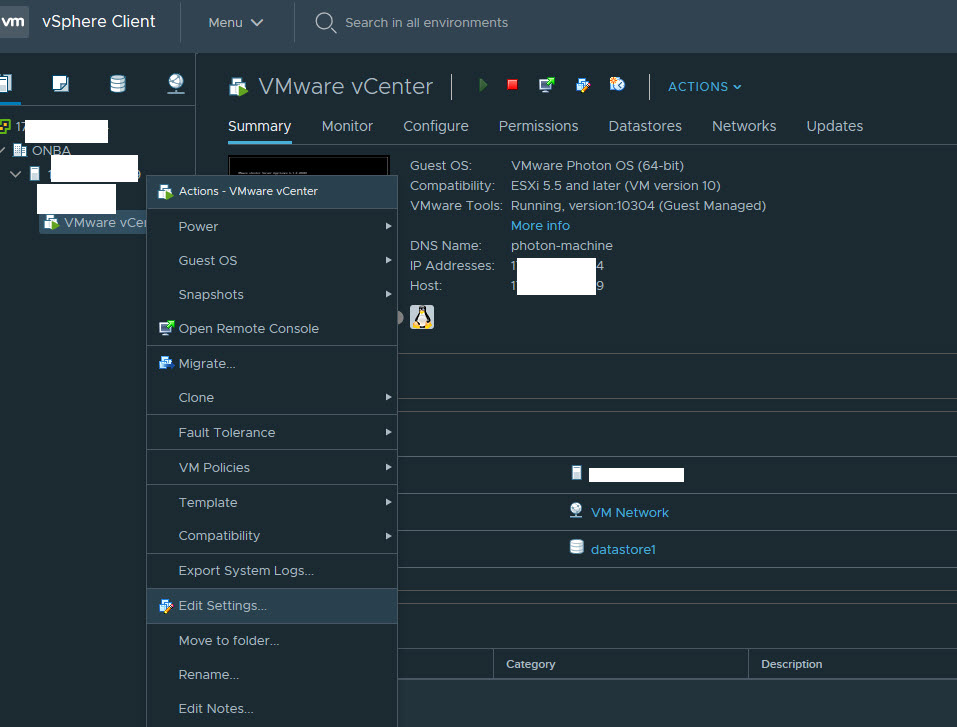Click the Edit Settings toolbar icon

point(583,86)
